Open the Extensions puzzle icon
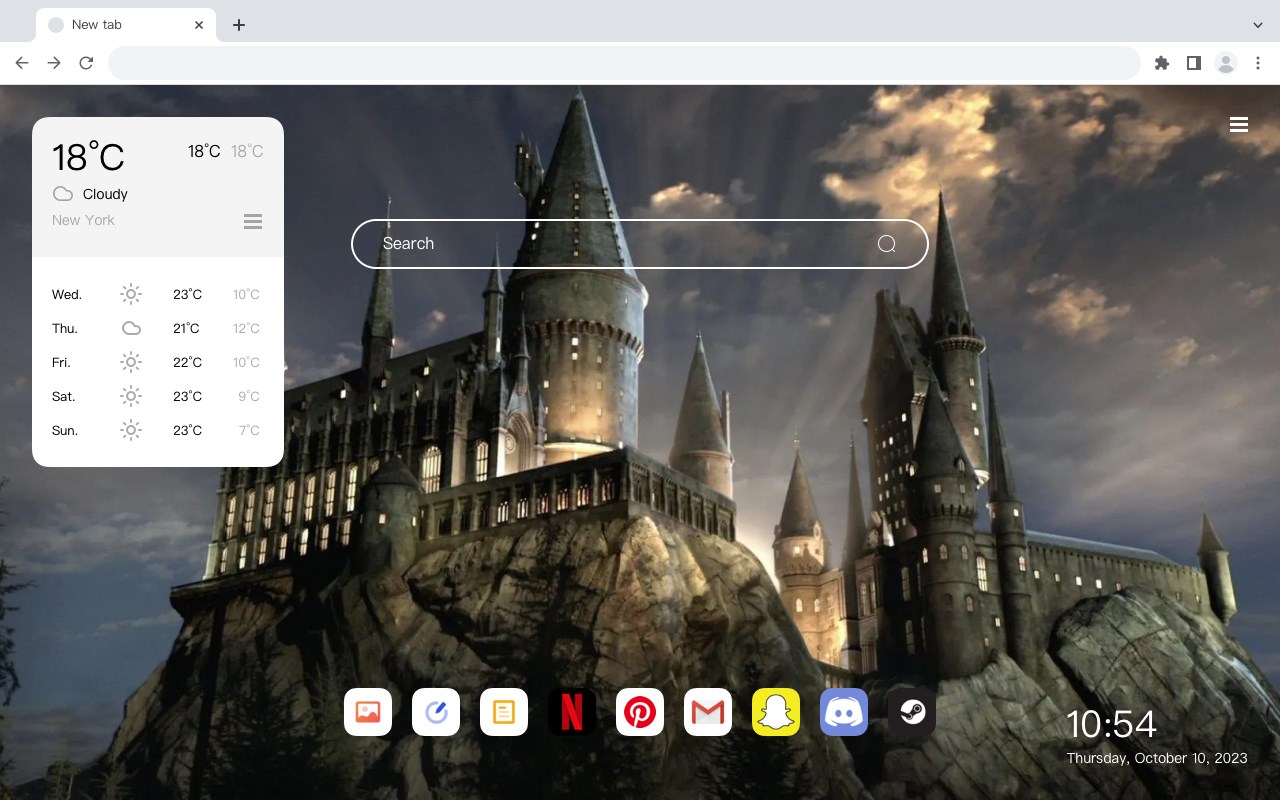1280x800 pixels. click(1162, 63)
